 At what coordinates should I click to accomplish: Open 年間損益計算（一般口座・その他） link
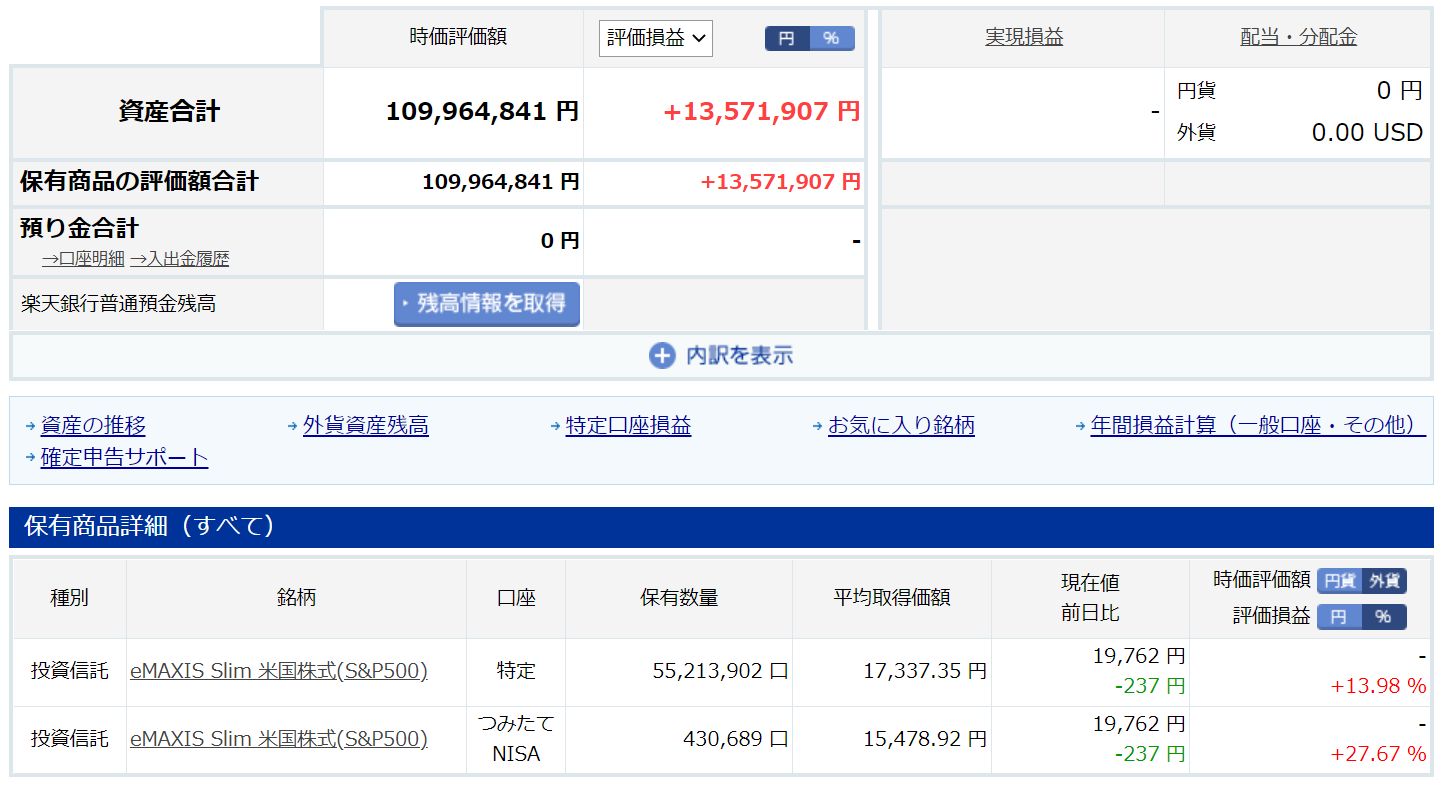(x=1257, y=425)
